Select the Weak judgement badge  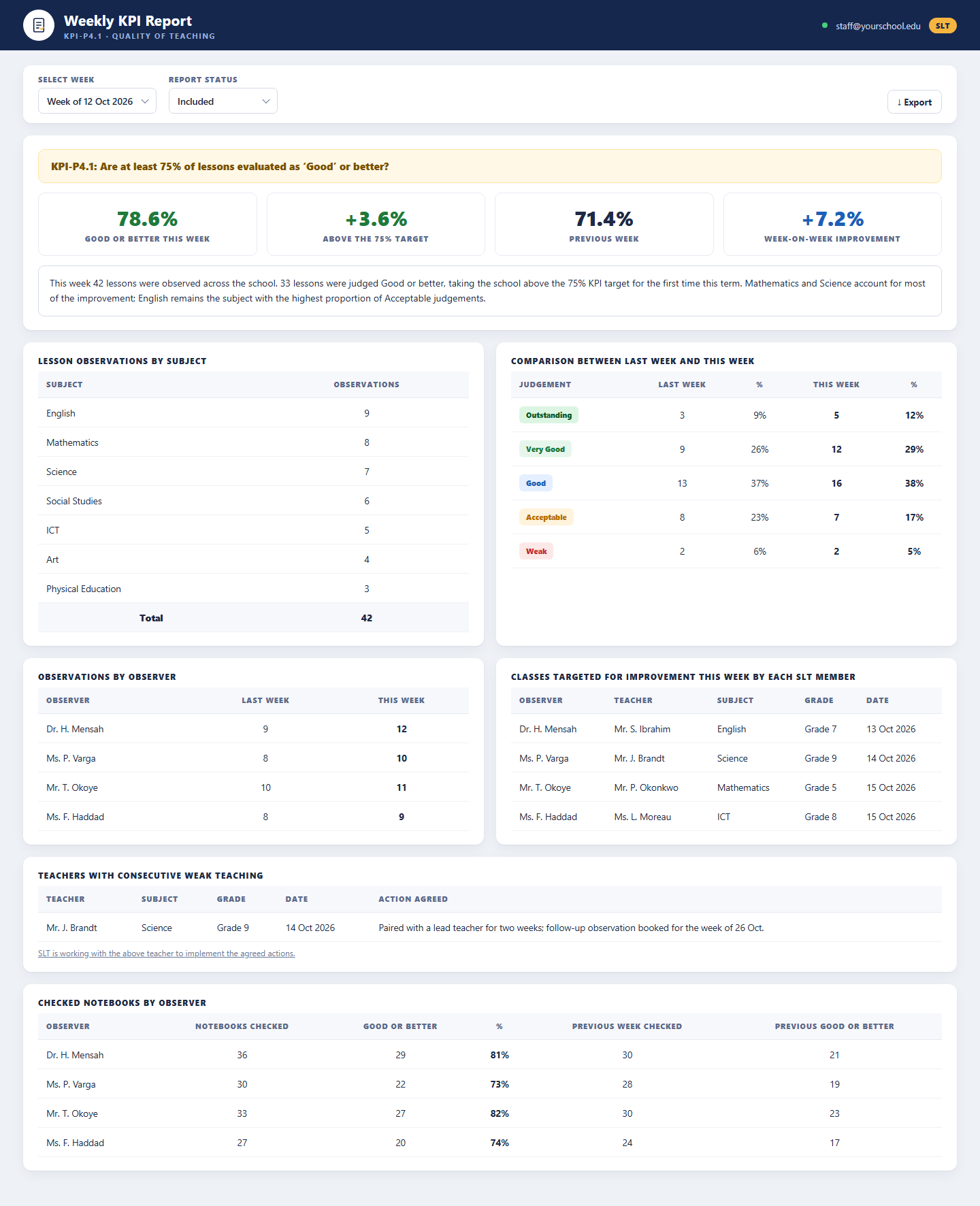tap(536, 551)
